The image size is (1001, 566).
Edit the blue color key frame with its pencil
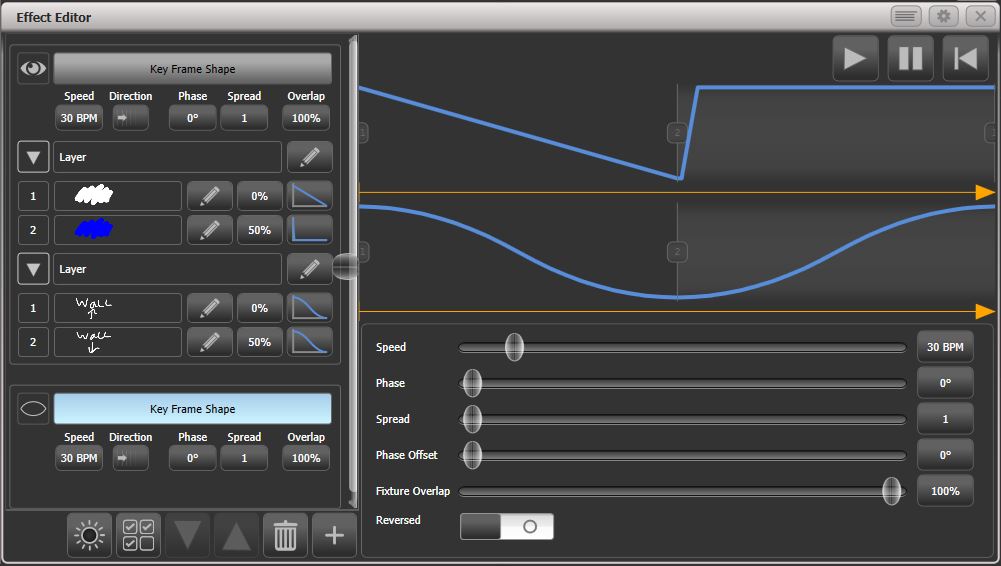(209, 230)
